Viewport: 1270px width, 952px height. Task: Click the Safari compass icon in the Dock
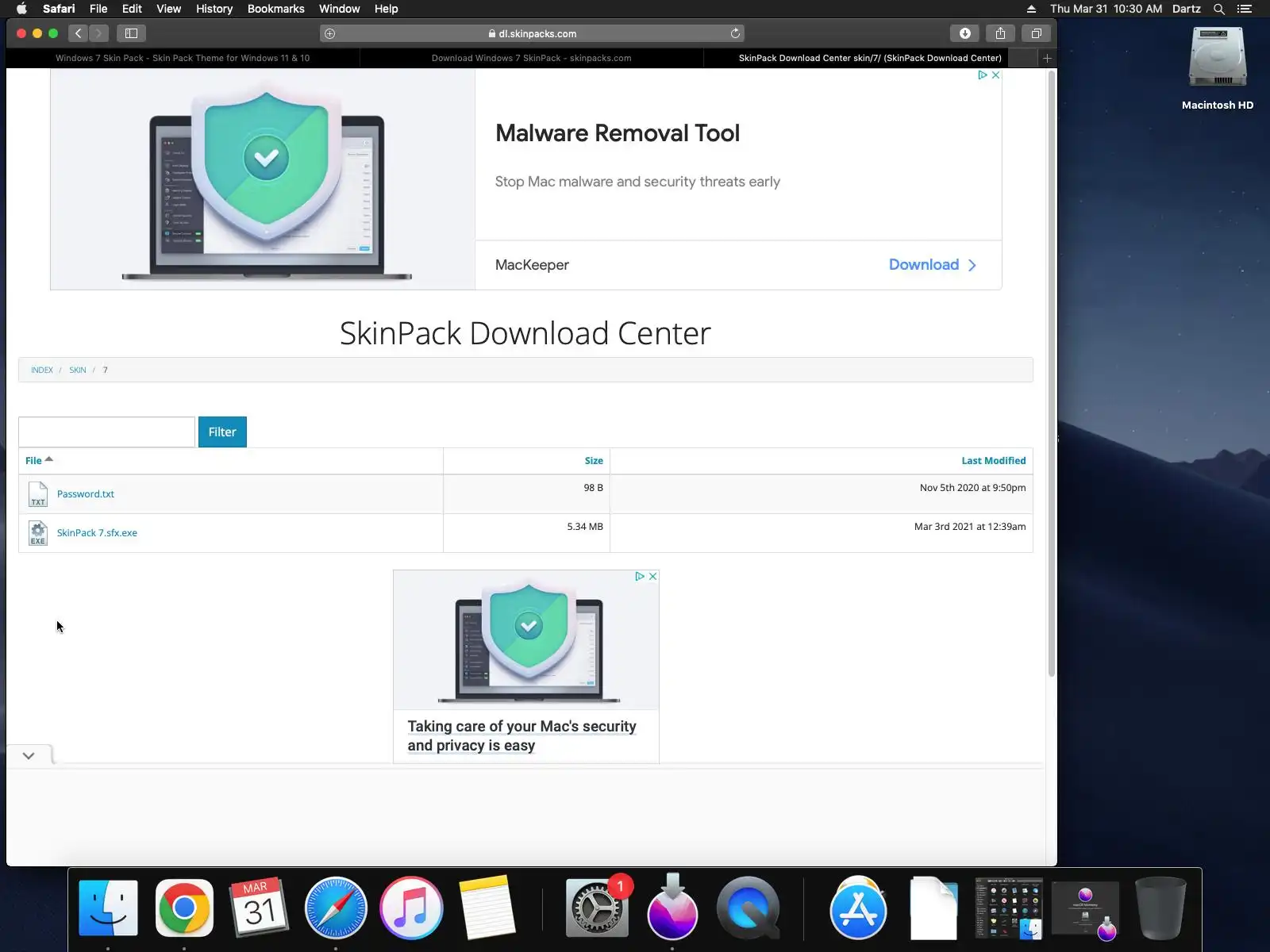click(336, 908)
